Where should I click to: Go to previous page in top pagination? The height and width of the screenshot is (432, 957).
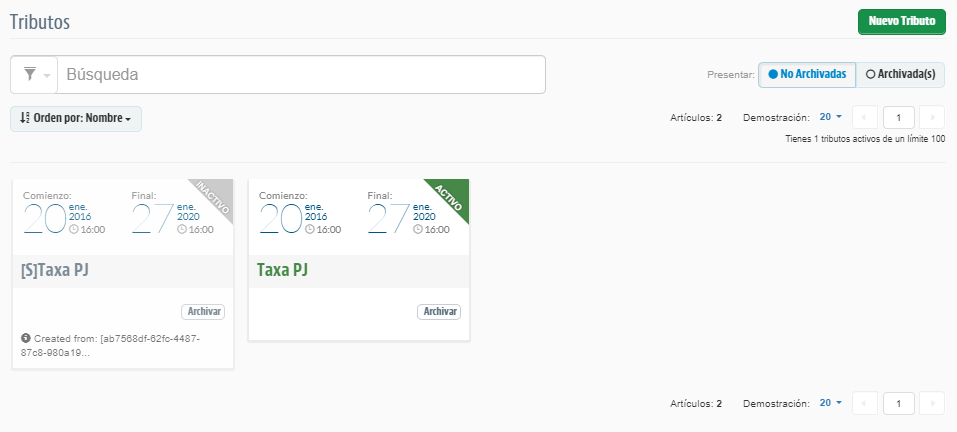coord(865,117)
